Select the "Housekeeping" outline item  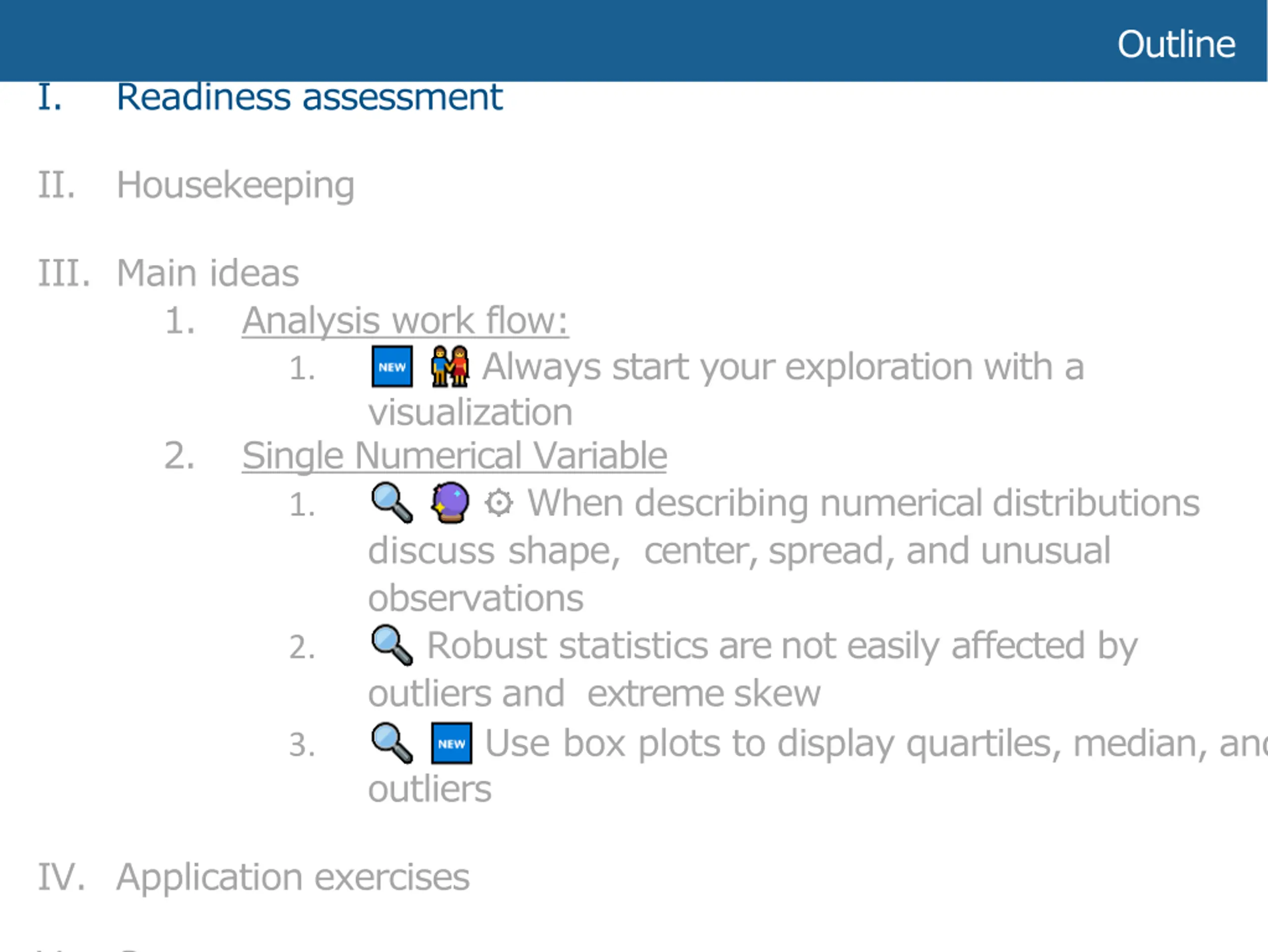236,186
